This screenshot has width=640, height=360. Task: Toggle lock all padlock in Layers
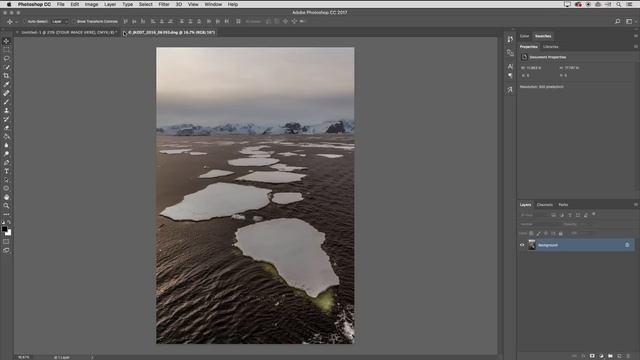tap(560, 233)
